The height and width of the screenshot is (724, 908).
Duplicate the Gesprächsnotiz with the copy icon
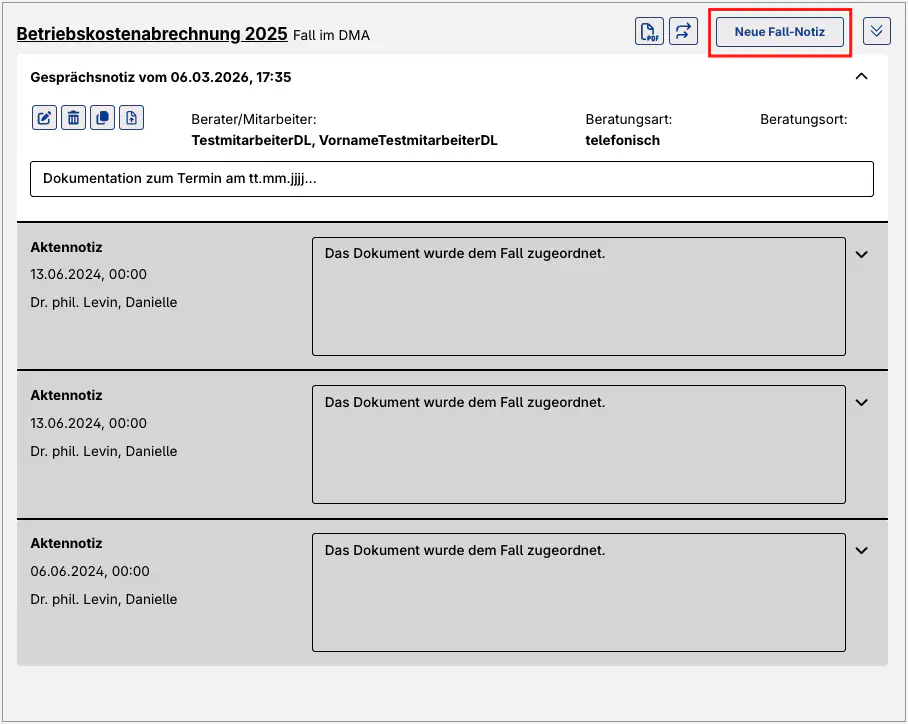point(102,118)
